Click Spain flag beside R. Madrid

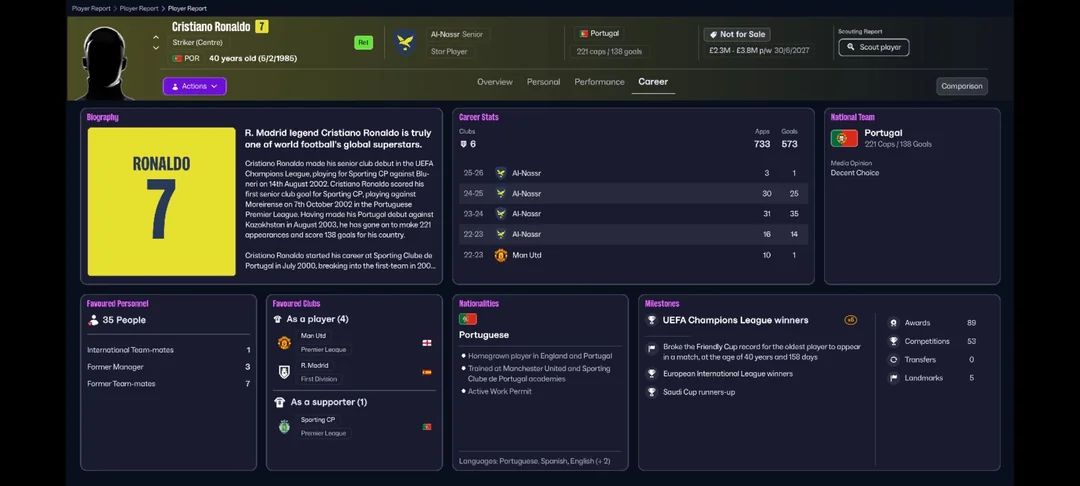click(x=426, y=372)
